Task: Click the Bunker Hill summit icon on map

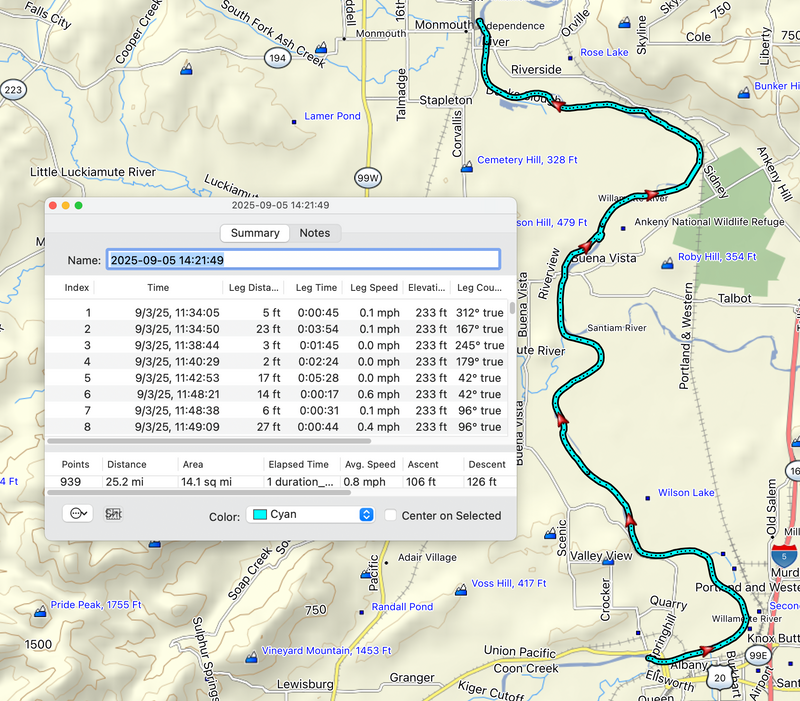Action: click(744, 93)
